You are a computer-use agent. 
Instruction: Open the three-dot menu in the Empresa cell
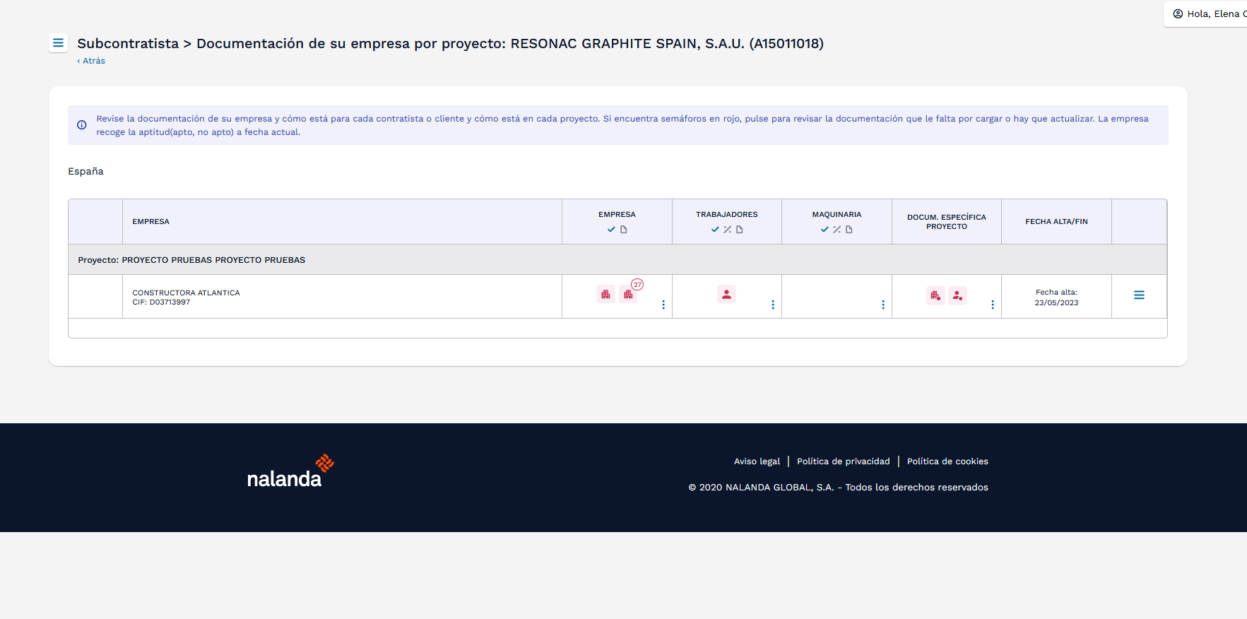coord(663,305)
